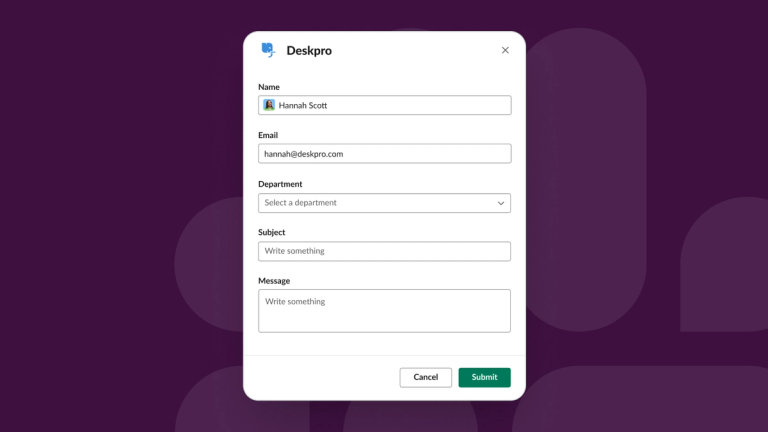768x432 pixels.
Task: Click the Subject field label
Action: pos(272,232)
